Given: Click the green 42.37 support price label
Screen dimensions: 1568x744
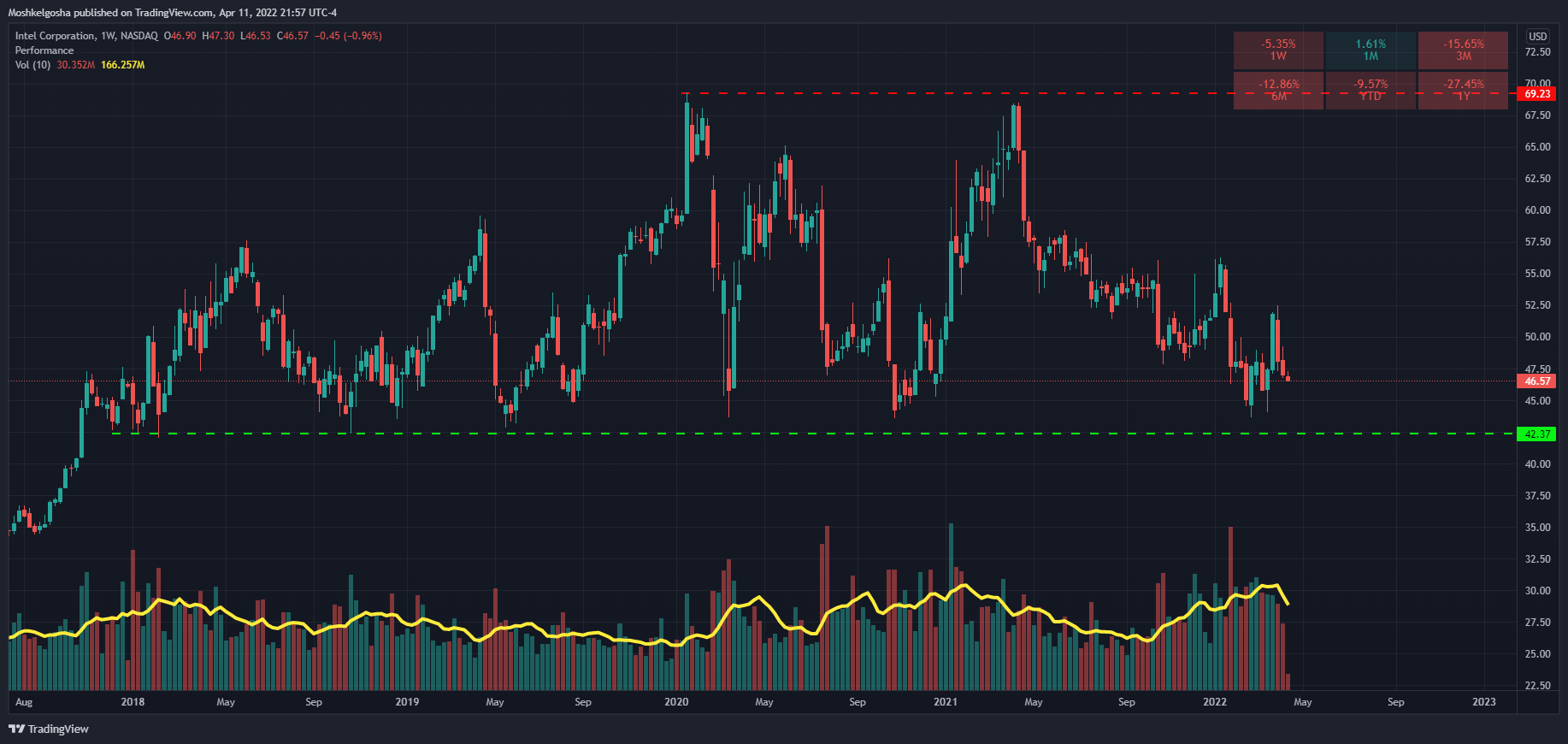Looking at the screenshot, I should point(1536,434).
